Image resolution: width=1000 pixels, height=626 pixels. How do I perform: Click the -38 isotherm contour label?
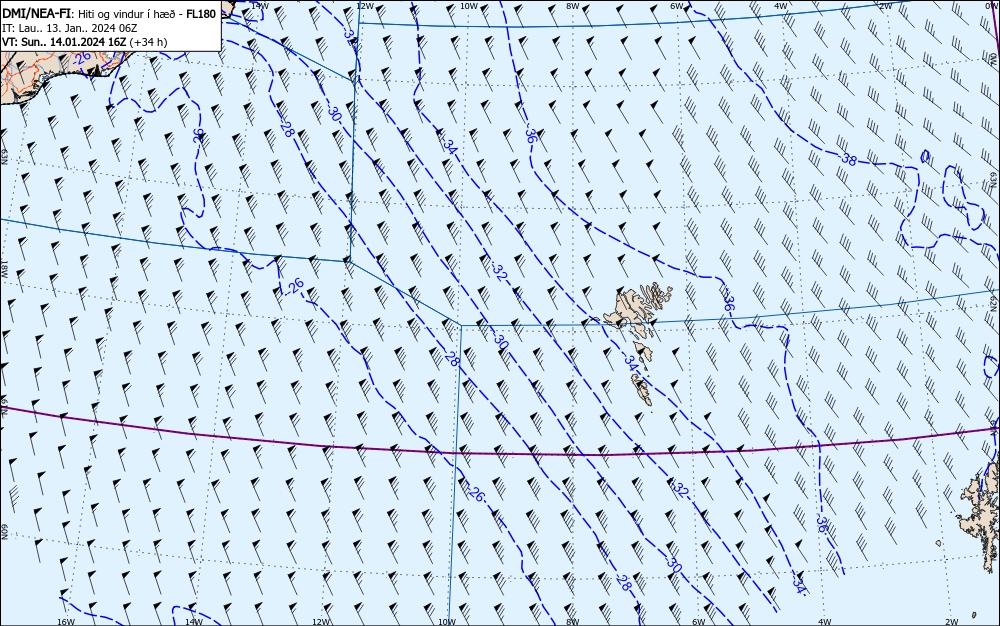click(x=848, y=159)
